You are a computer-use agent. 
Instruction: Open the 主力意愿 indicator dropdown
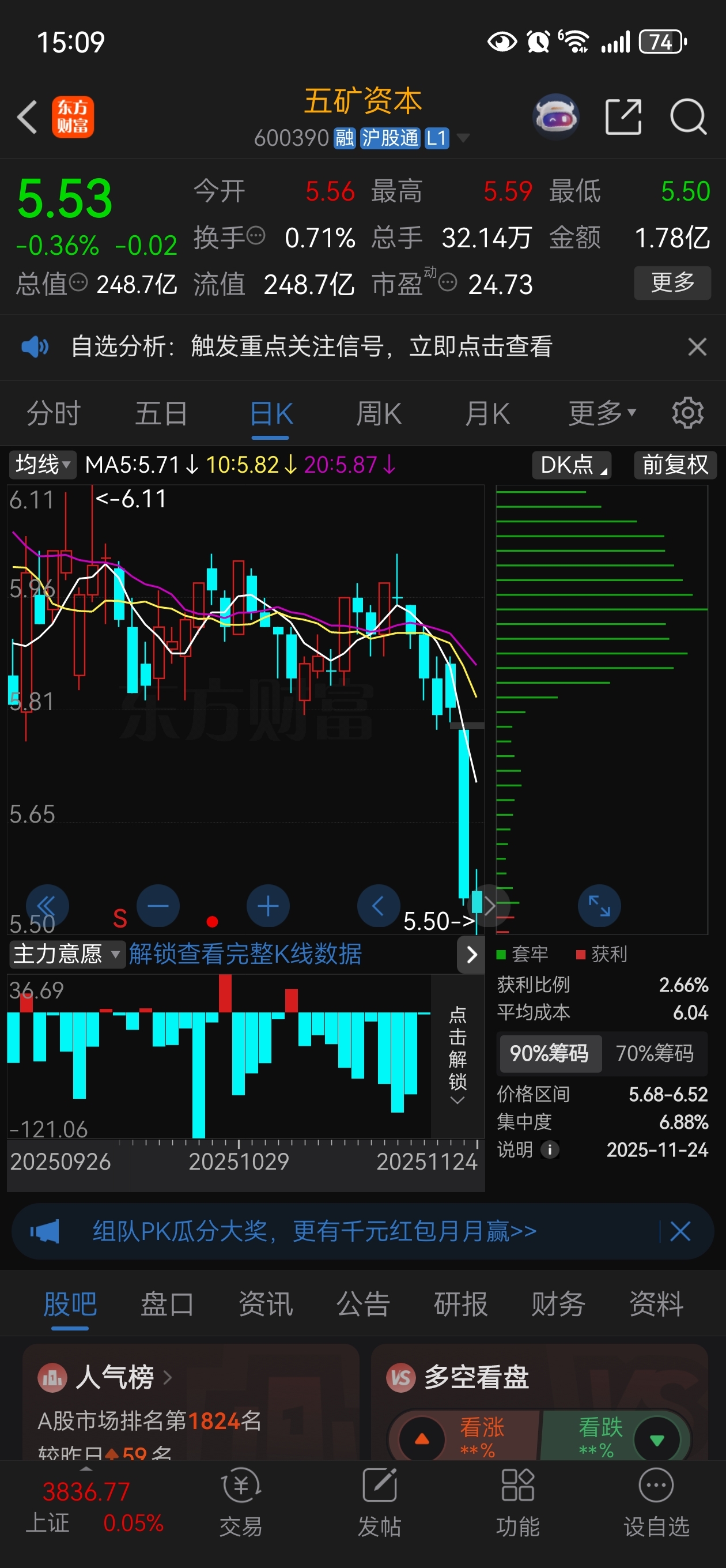(x=66, y=954)
